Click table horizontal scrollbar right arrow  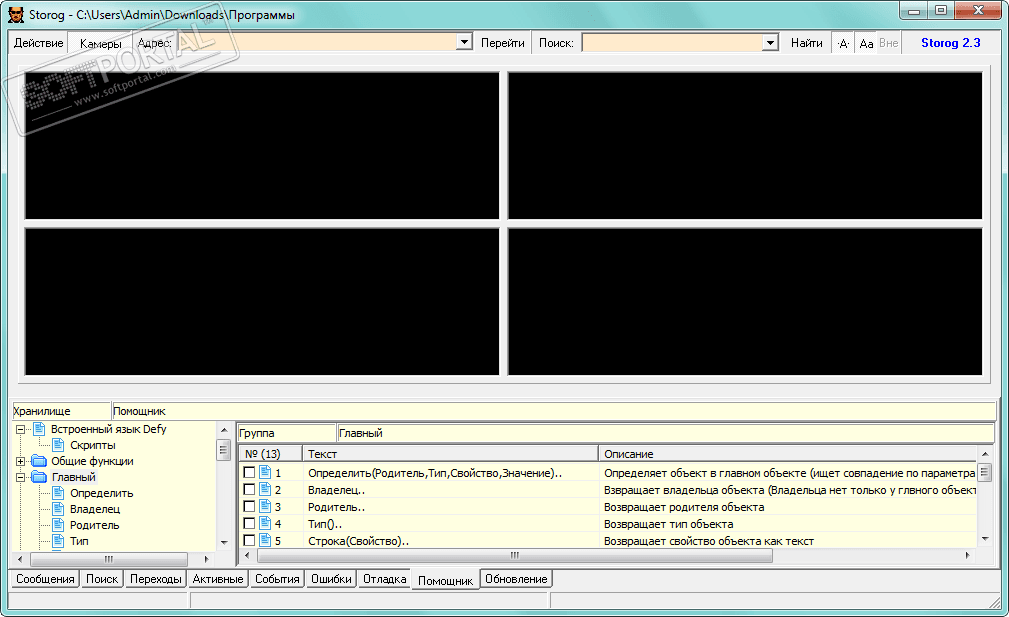tap(968, 555)
